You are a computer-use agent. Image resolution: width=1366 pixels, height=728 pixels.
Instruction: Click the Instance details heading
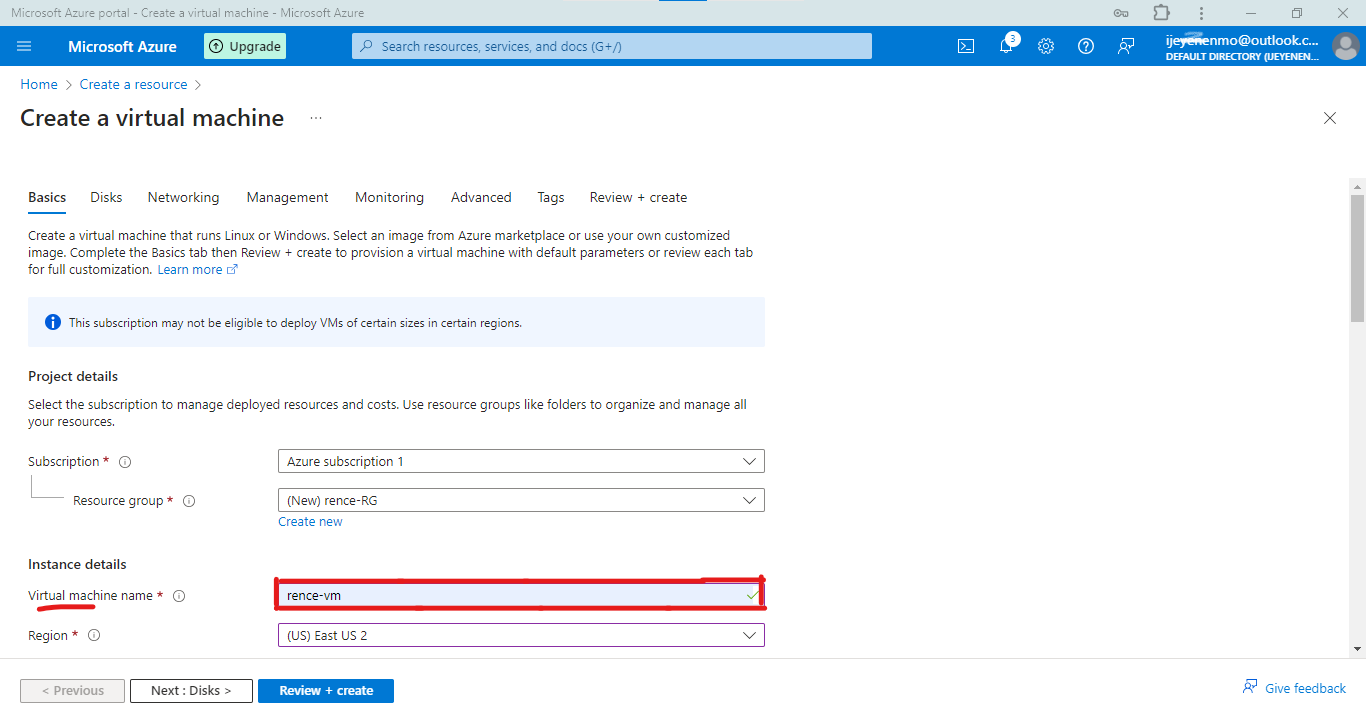coord(77,565)
